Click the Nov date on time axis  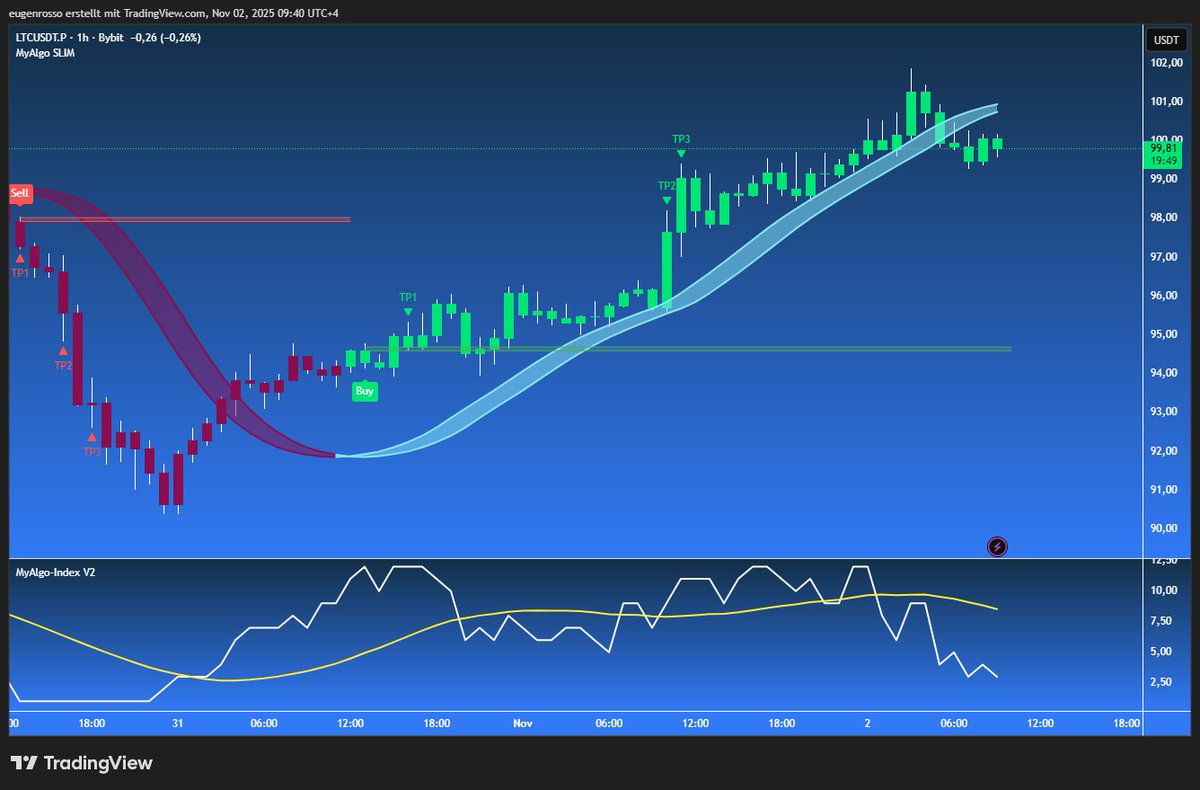click(x=523, y=722)
